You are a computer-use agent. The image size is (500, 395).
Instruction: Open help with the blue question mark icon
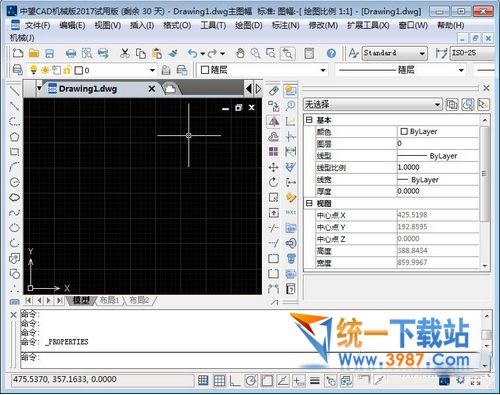coord(331,53)
